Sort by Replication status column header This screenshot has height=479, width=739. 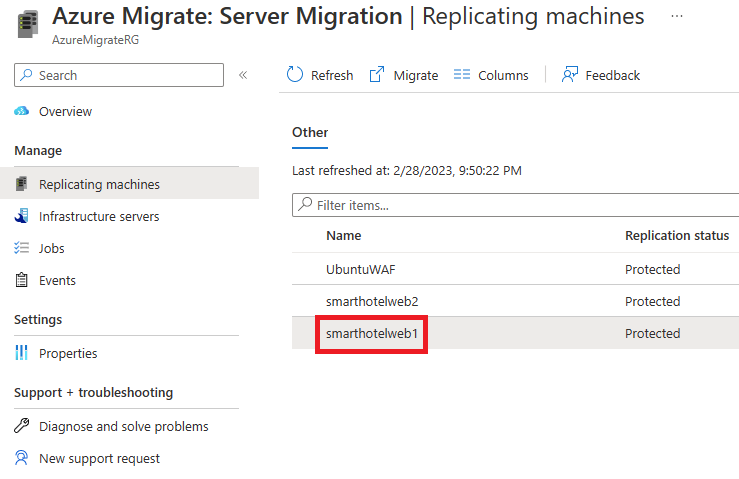coord(677,235)
